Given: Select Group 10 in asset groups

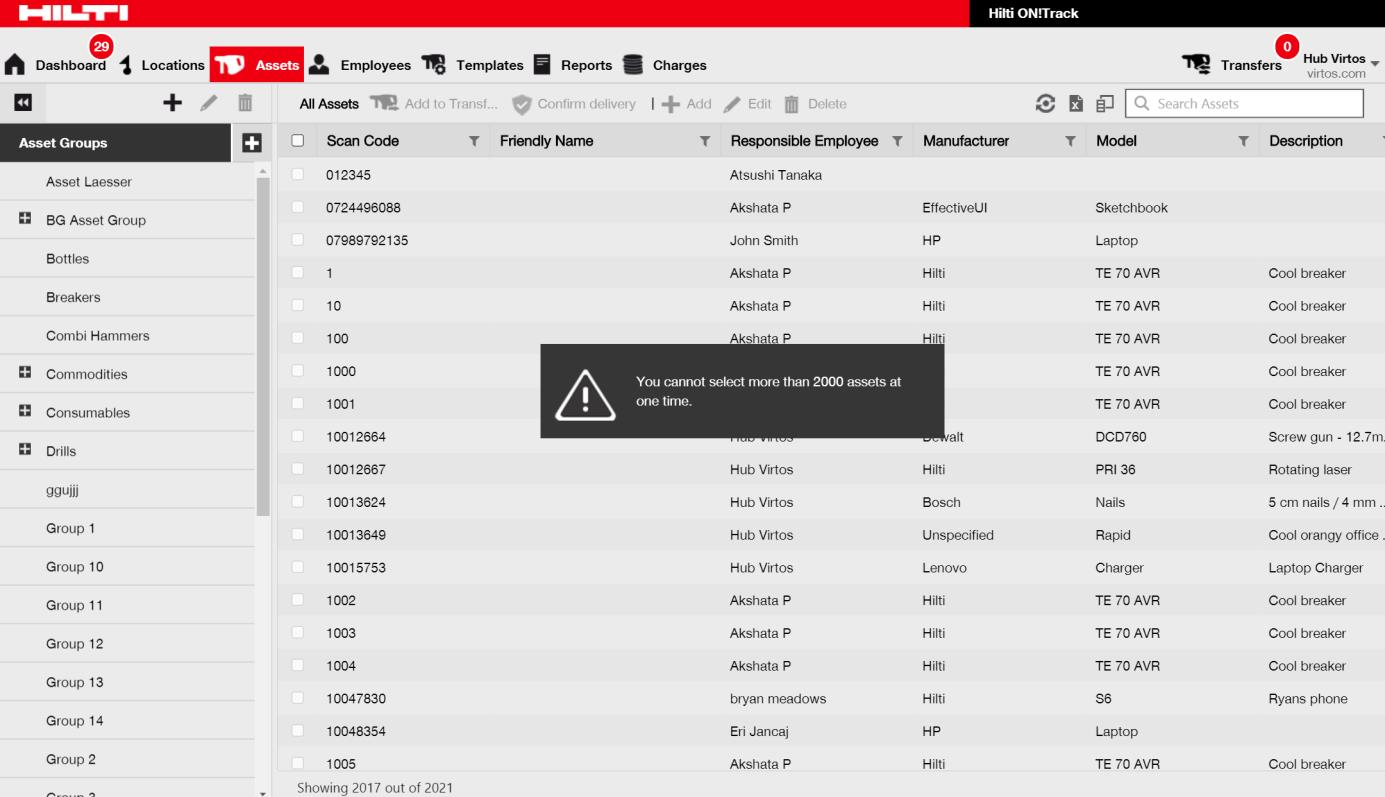Looking at the screenshot, I should [x=75, y=567].
